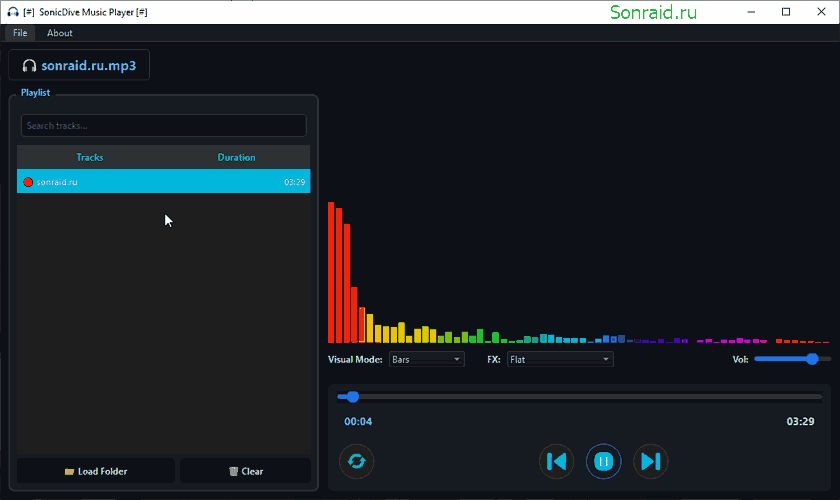Click the volume slider handle

point(812,359)
